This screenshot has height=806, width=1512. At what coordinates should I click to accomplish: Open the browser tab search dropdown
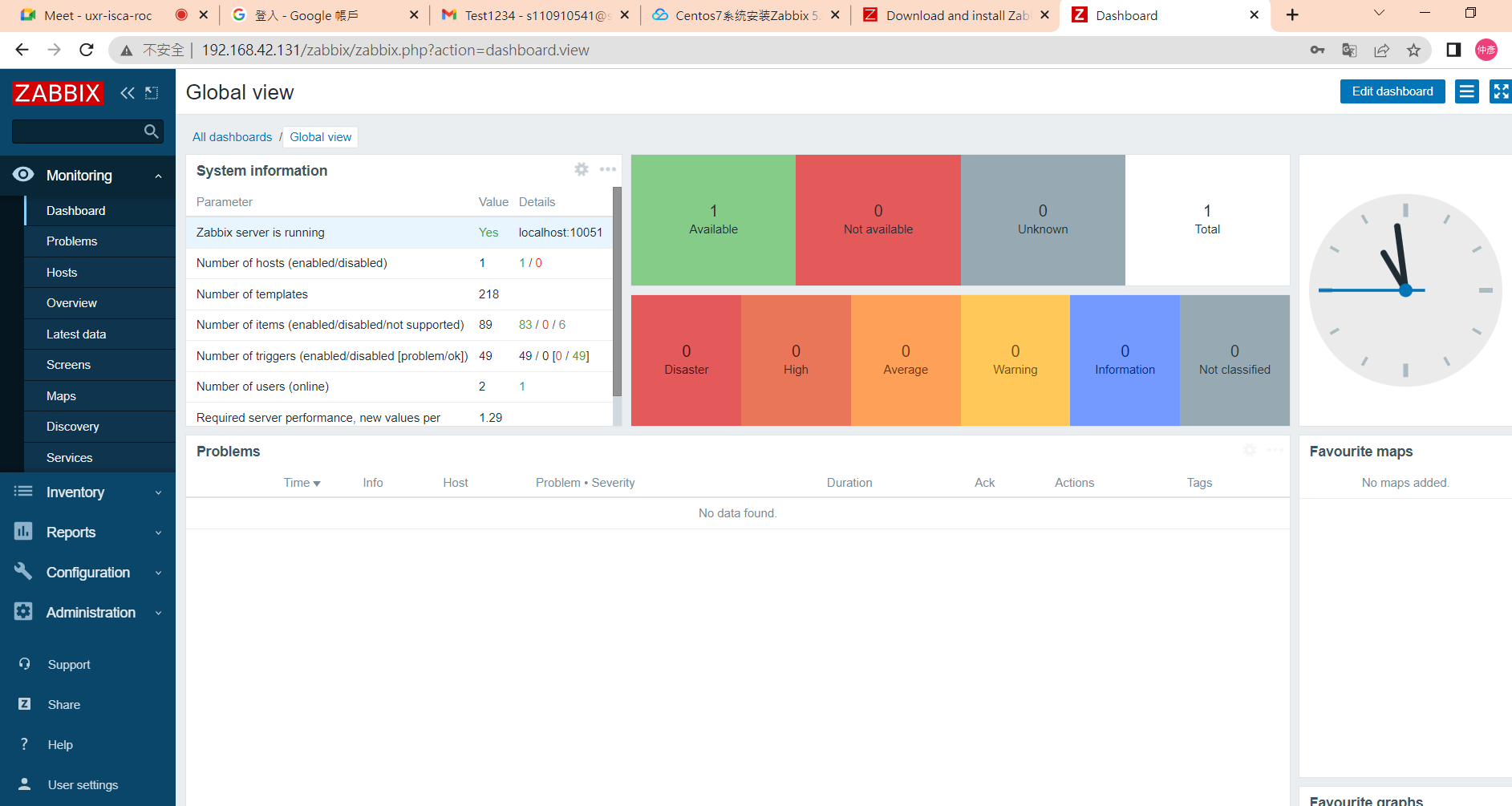[x=1379, y=14]
